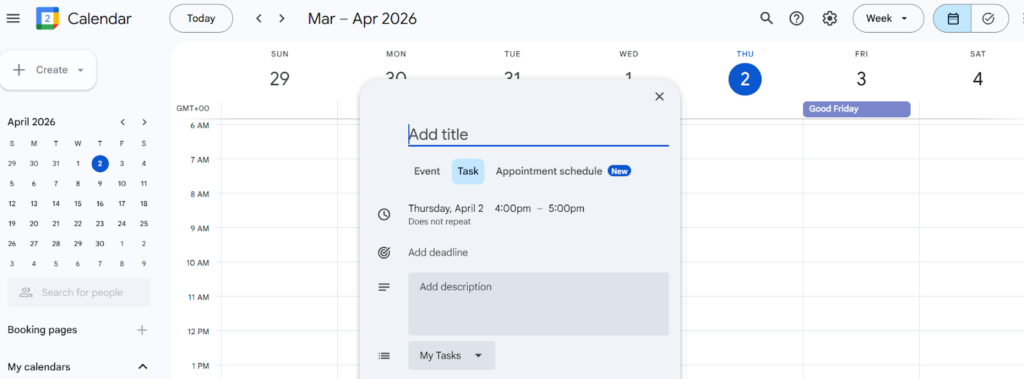The image size is (1024, 379).
Task: Open the Create button dropdown
Action: (x=48, y=70)
